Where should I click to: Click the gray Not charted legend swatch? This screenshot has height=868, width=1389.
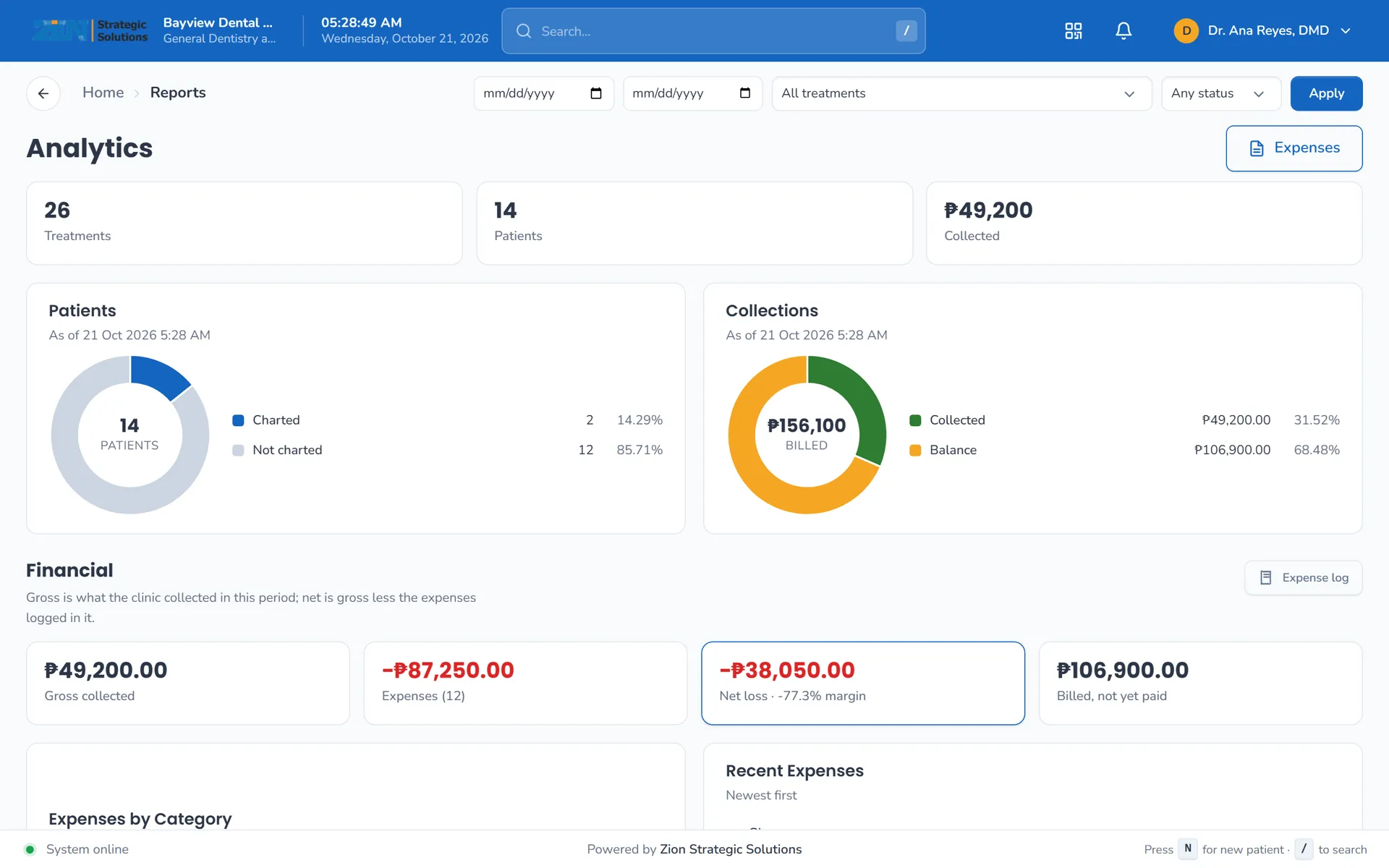pyautogui.click(x=238, y=450)
